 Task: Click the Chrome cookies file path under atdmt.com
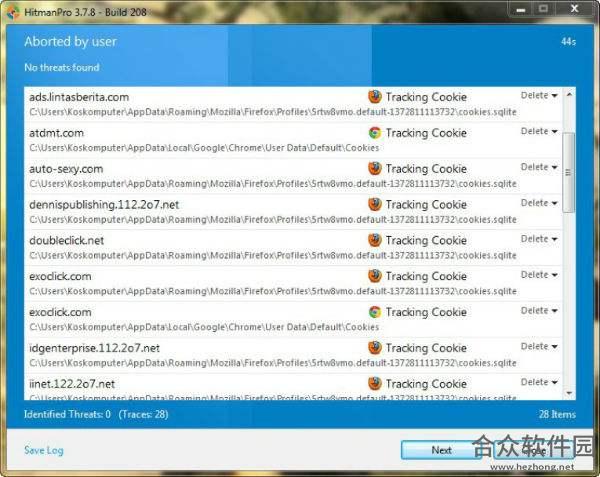coord(204,148)
